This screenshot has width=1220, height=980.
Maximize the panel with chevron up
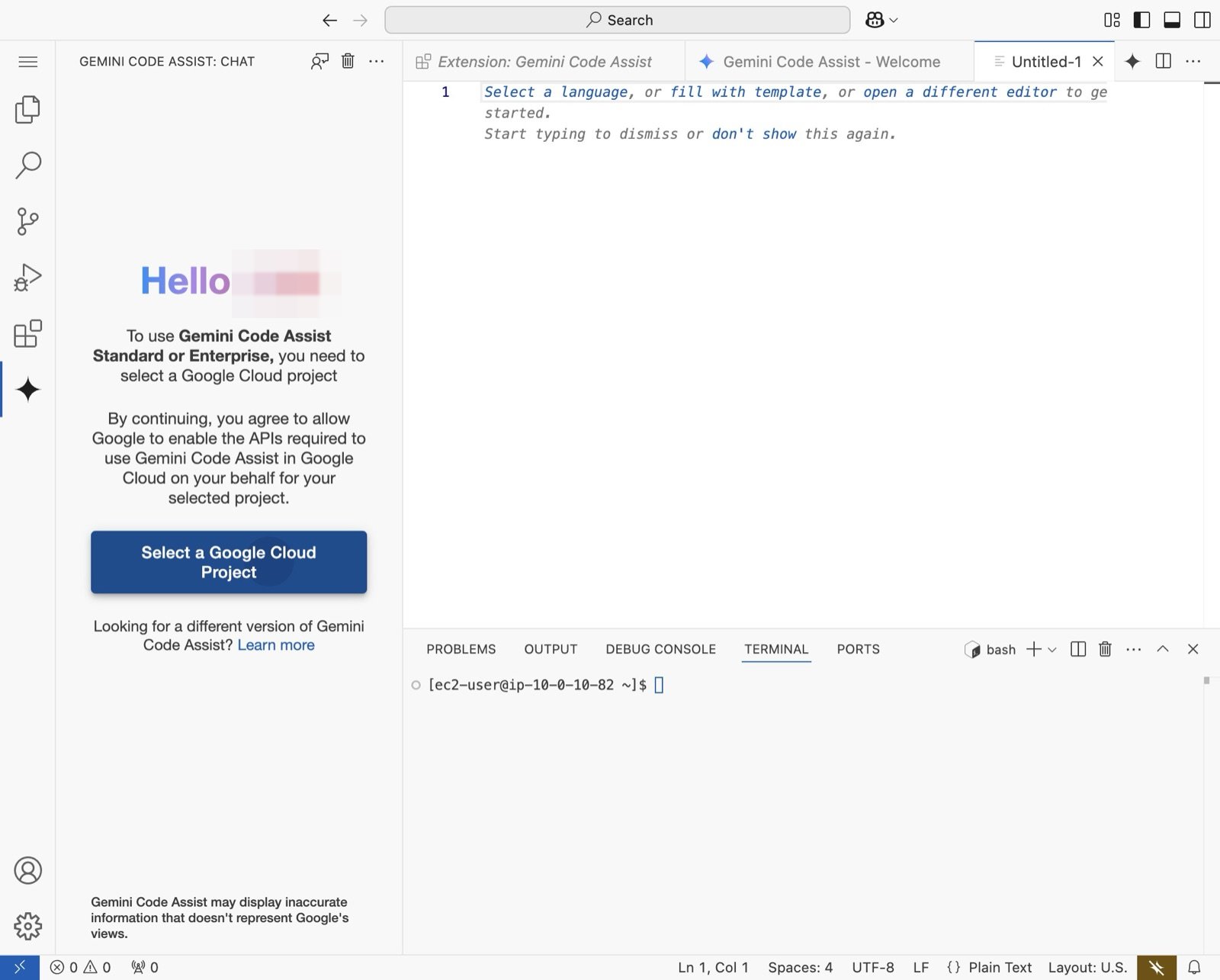coord(1163,649)
